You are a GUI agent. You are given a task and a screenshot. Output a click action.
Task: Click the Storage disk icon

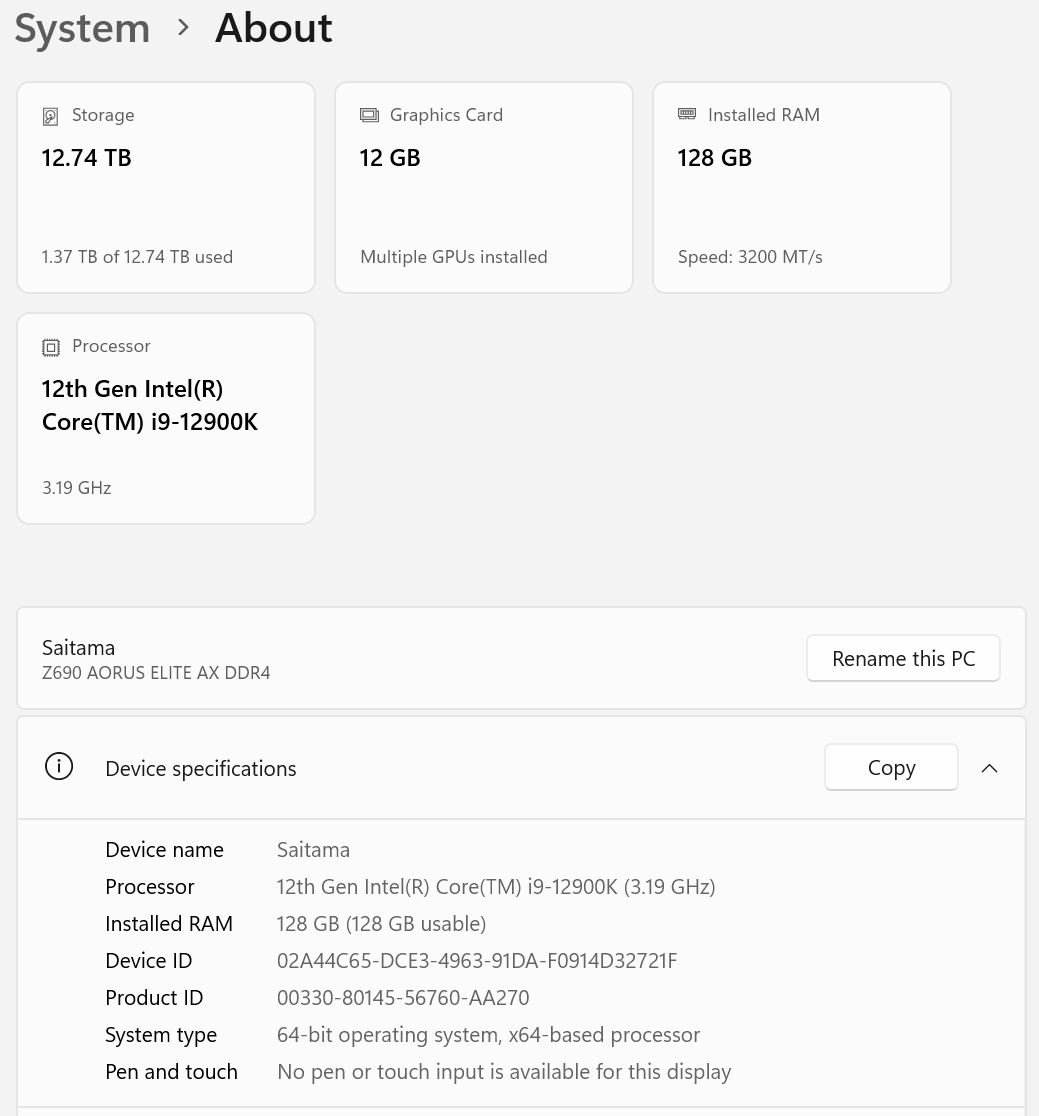coord(50,116)
